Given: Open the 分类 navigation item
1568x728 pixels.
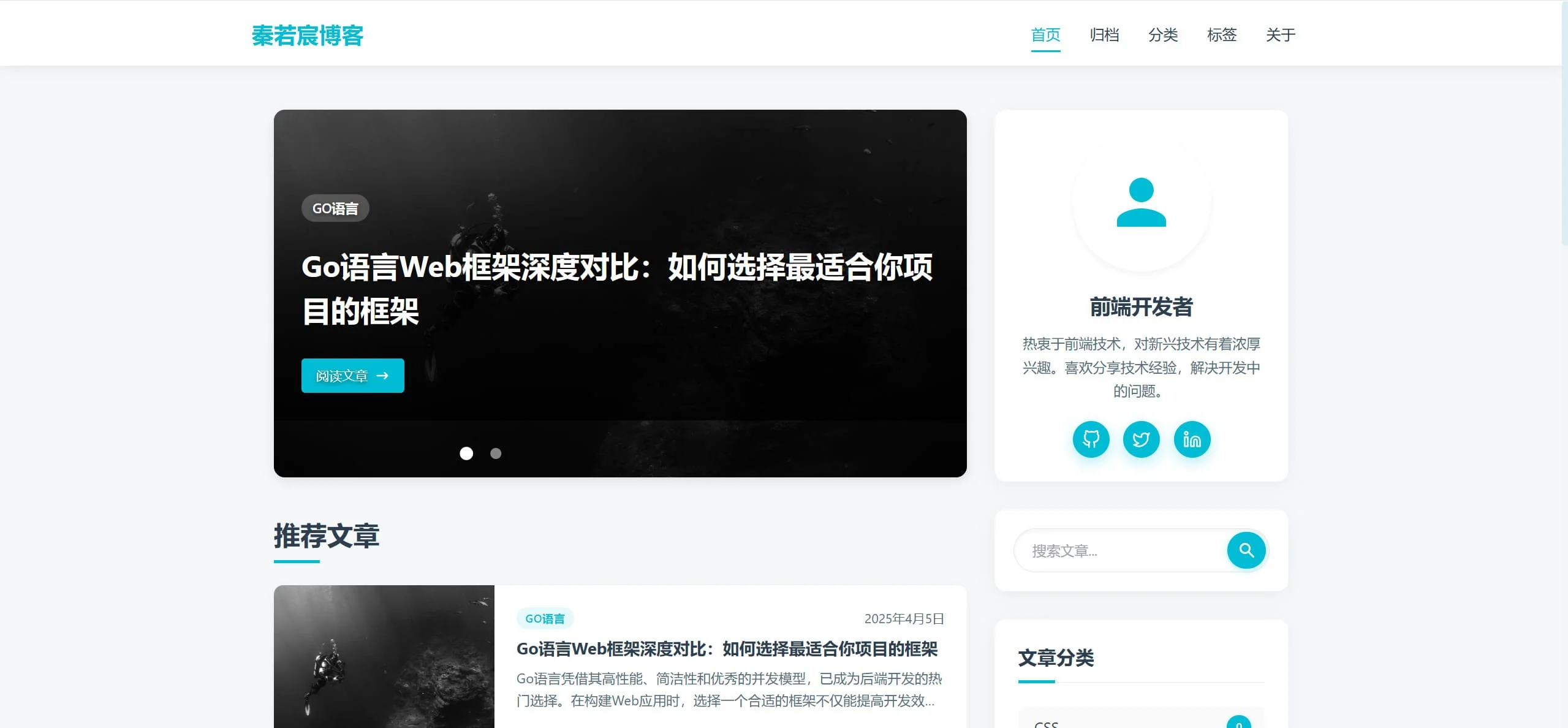Looking at the screenshot, I should [x=1162, y=35].
